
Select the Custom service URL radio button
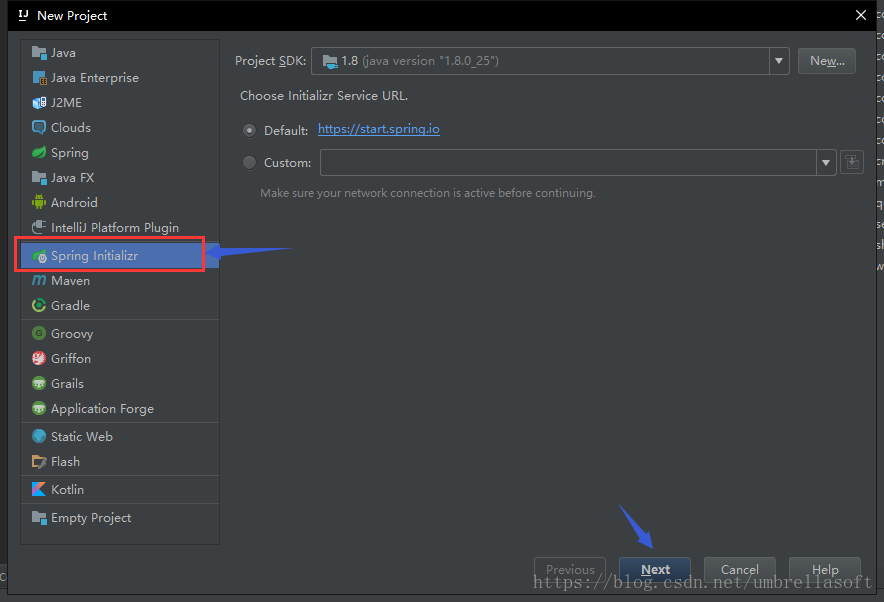pos(249,163)
